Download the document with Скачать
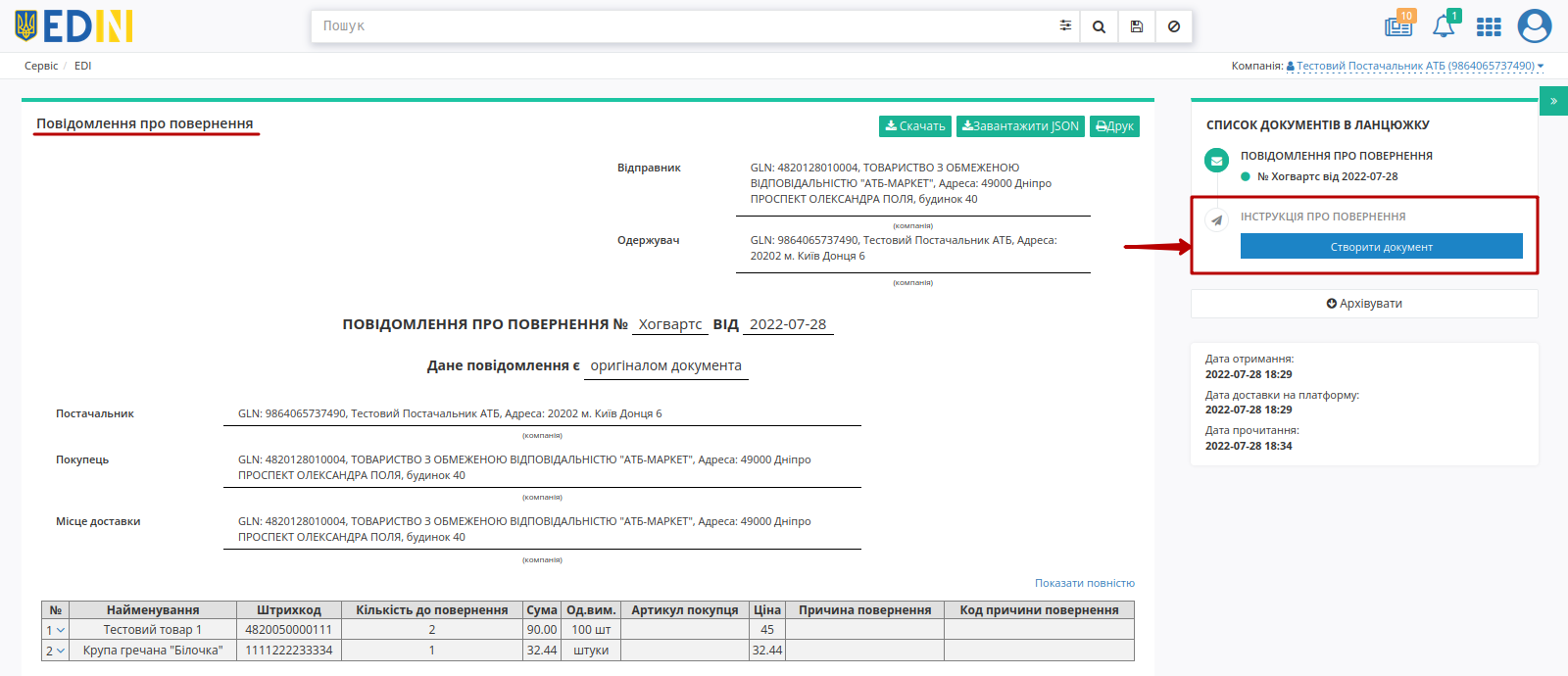Screen dimensions: 1568x676 click(x=915, y=126)
